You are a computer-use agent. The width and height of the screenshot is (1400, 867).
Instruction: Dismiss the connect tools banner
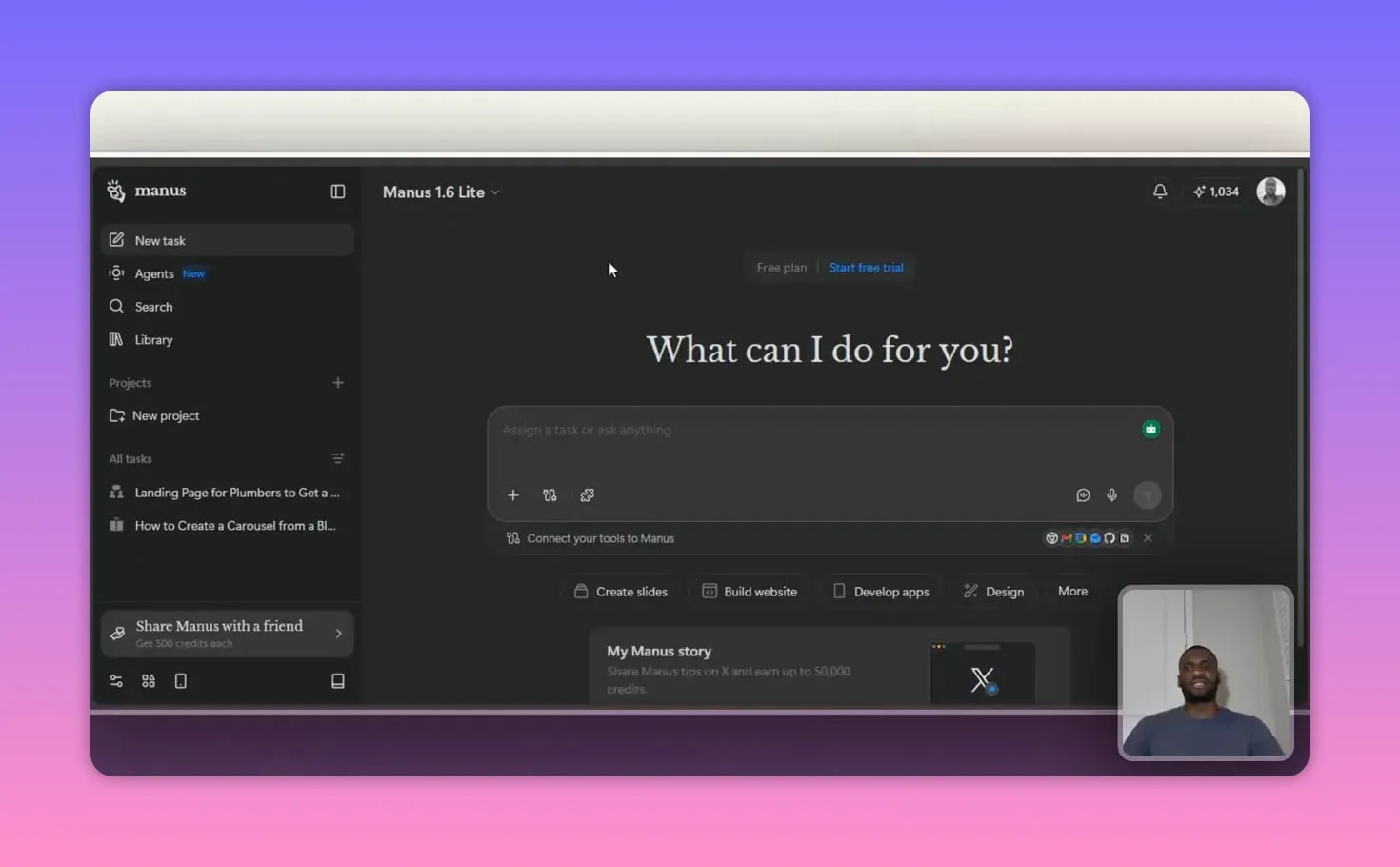(1148, 538)
